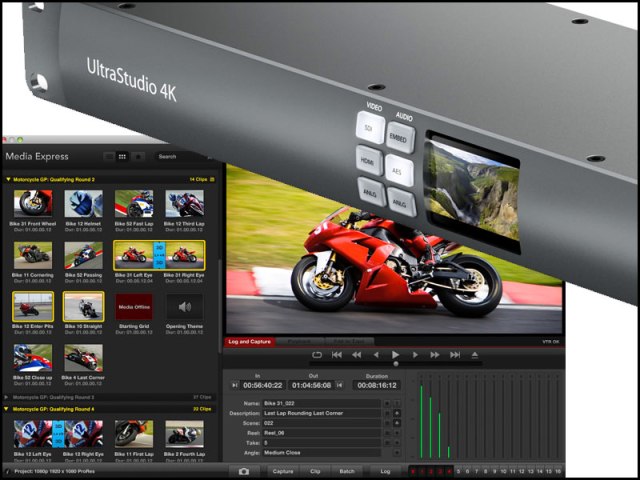Collapse the Qualifying Round 4 bin
The width and height of the screenshot is (640, 480).
8,409
